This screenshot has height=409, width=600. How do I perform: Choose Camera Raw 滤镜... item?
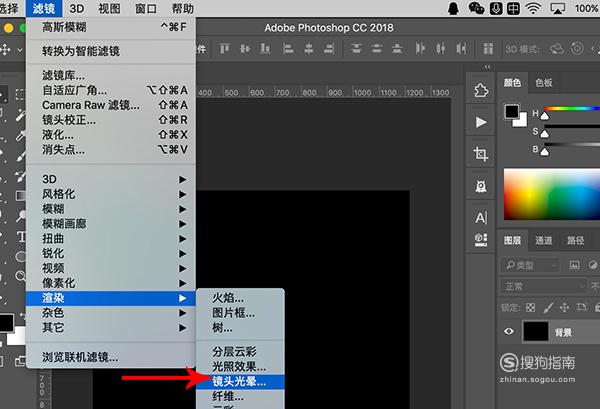coord(111,105)
